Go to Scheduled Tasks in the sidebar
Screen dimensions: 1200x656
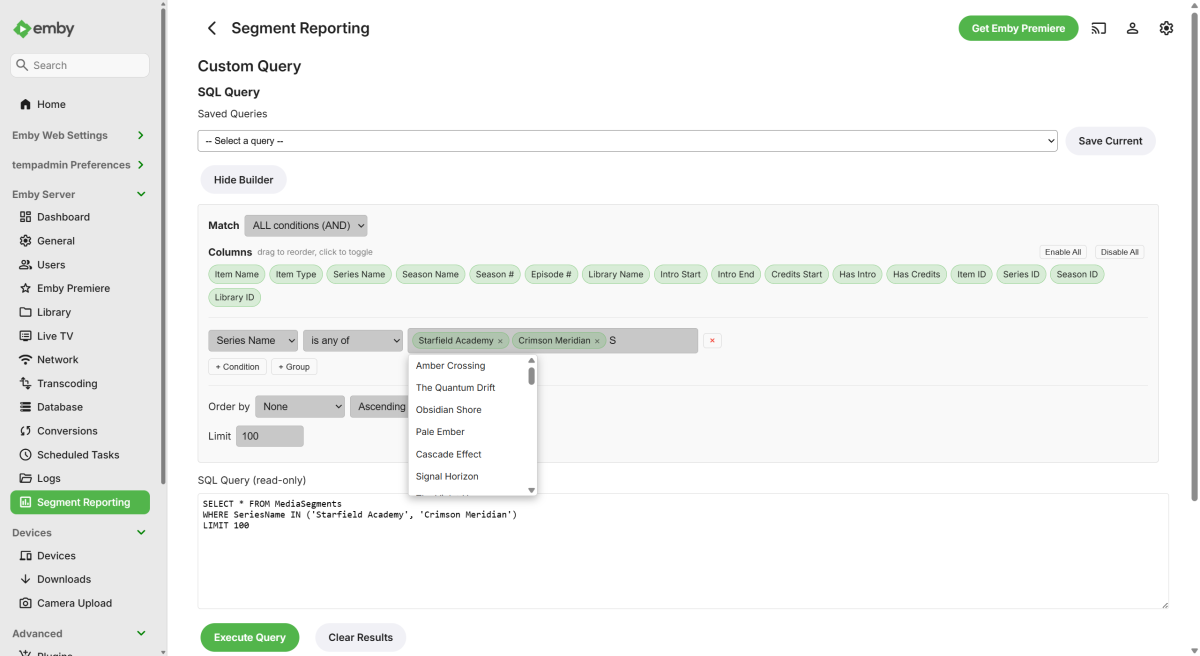coord(78,455)
